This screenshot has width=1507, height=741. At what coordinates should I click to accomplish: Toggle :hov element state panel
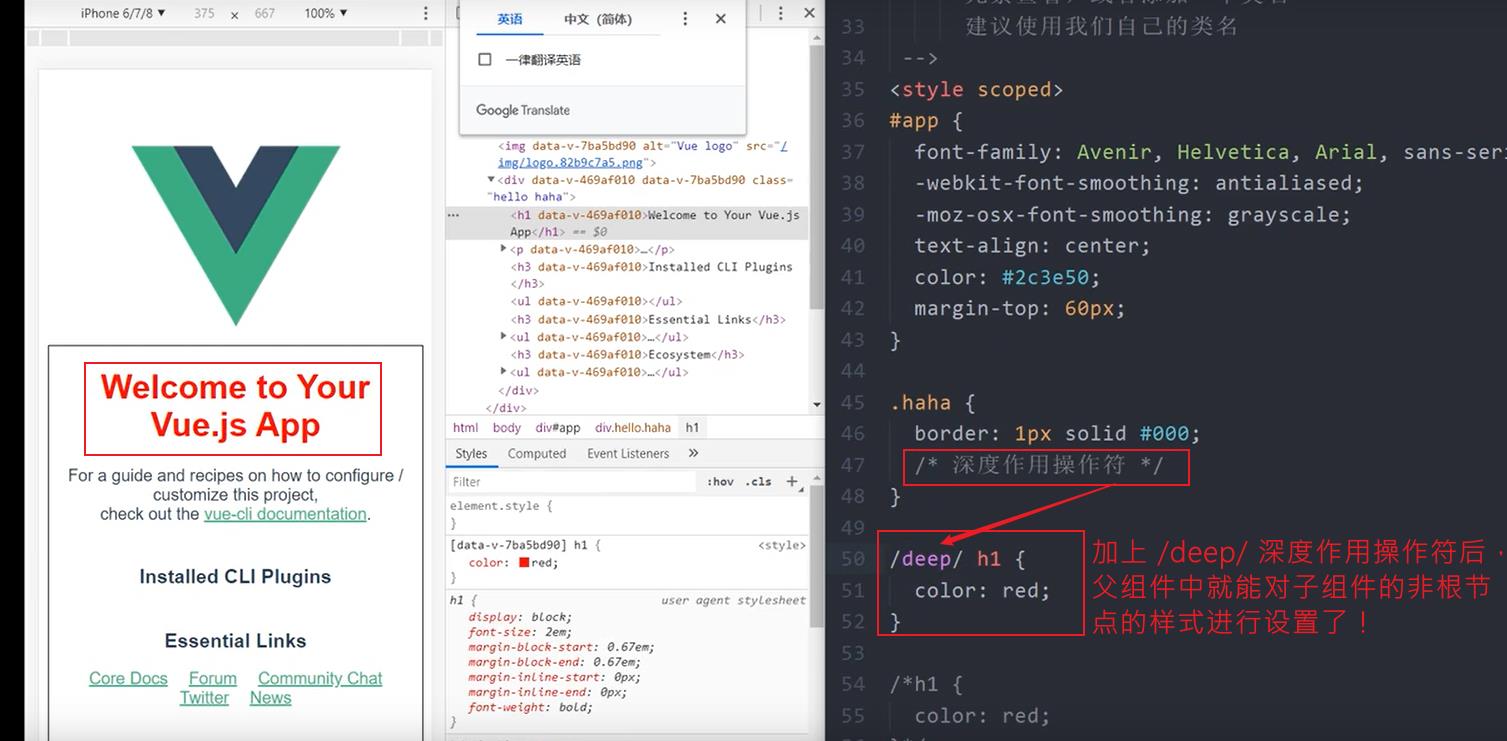click(721, 481)
